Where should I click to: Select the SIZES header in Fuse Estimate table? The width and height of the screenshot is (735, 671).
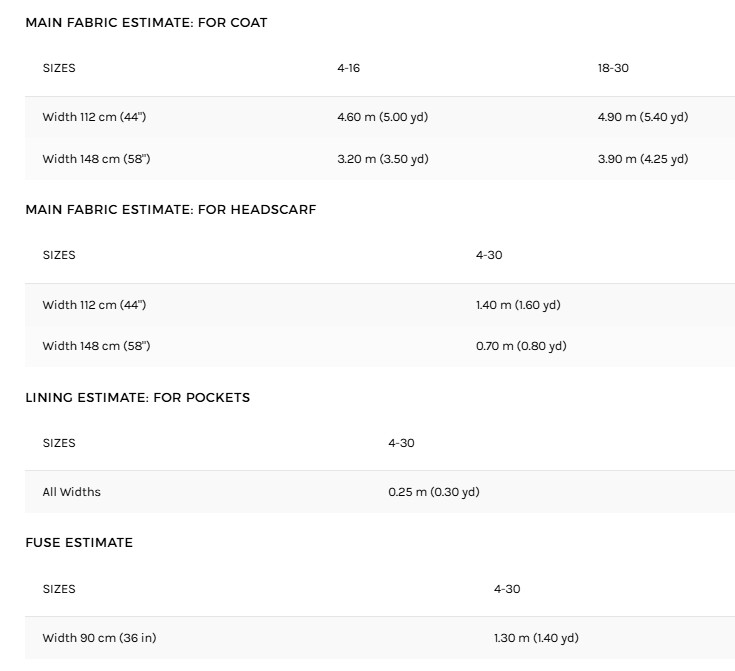coord(59,589)
